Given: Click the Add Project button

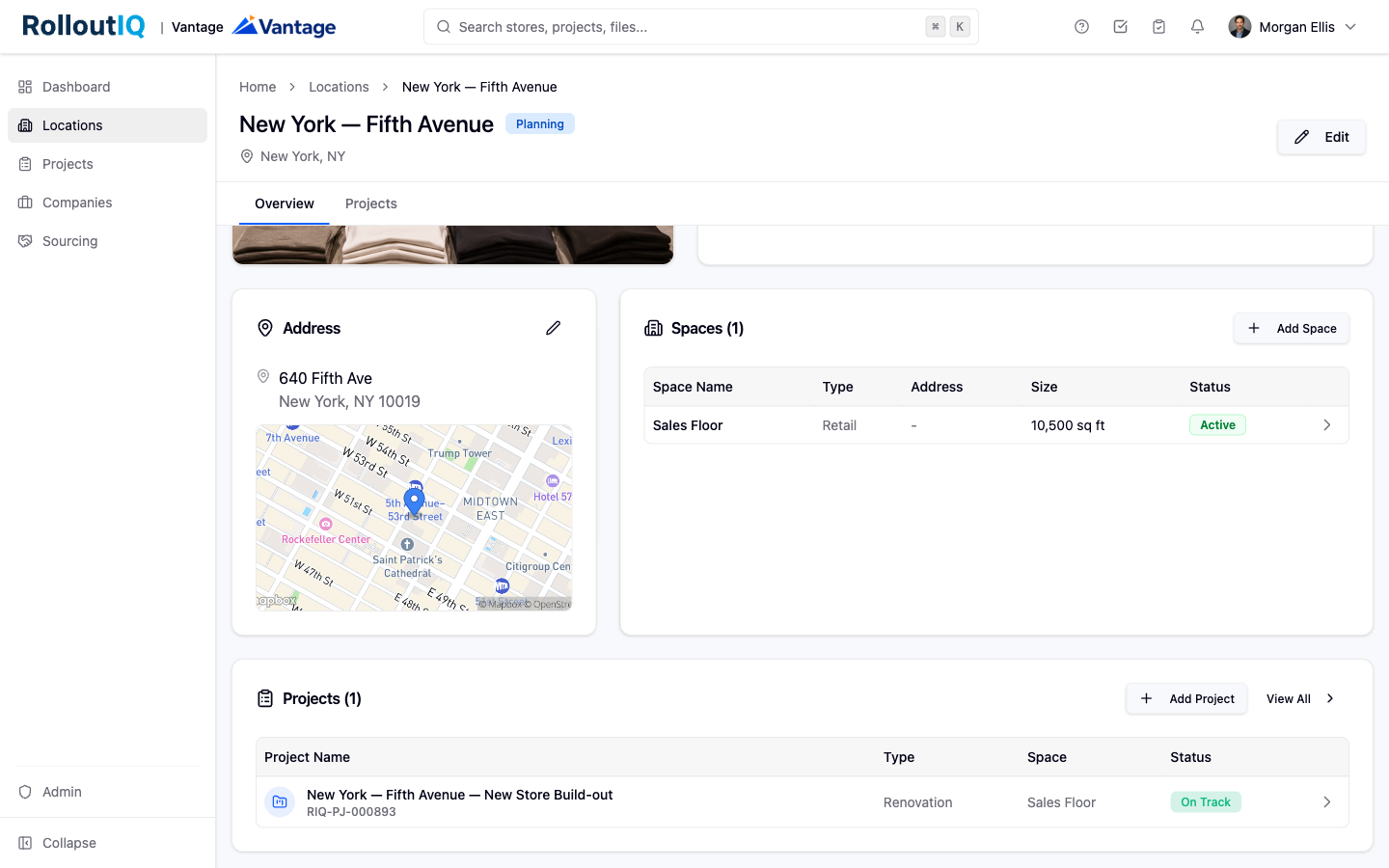Looking at the screenshot, I should (x=1187, y=698).
